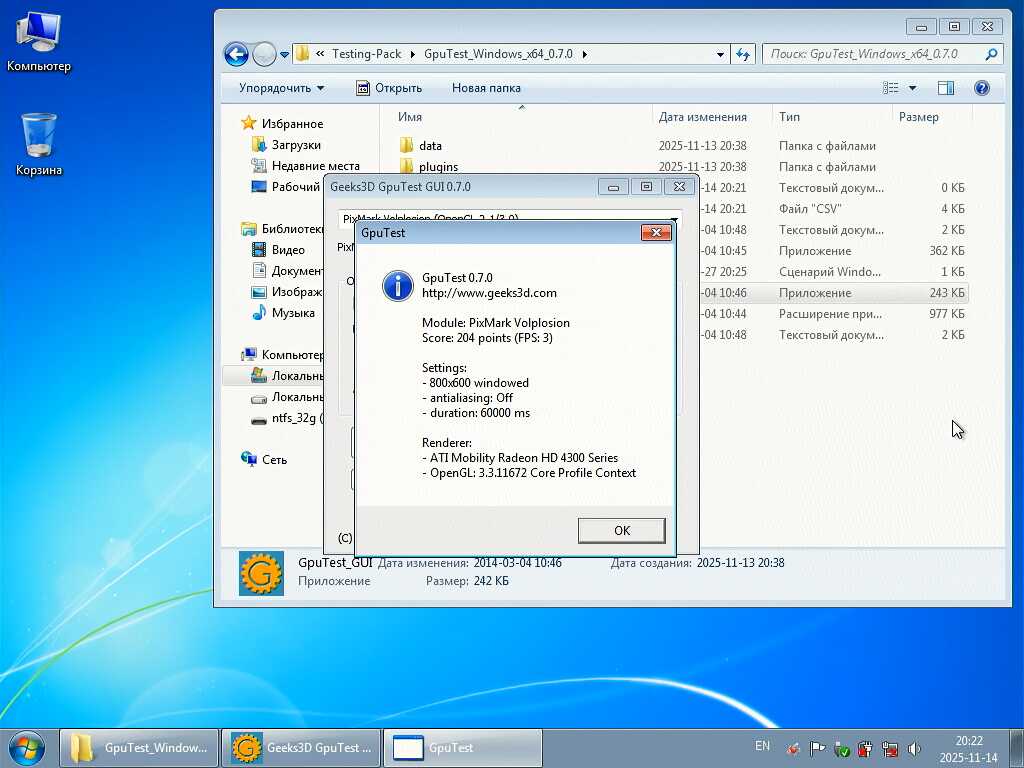Select Загрузки in the favorites sidebar
Viewport: 1024px width, 768px height.
click(x=295, y=145)
